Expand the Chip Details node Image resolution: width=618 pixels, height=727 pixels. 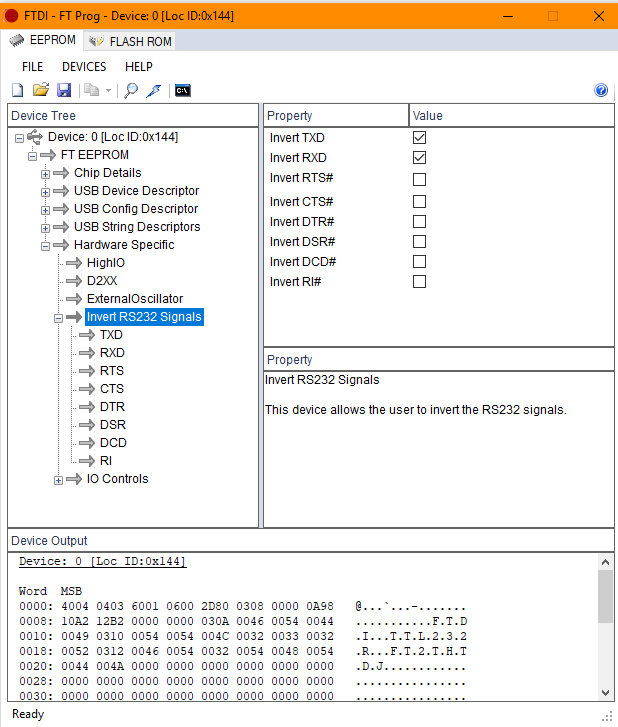click(x=45, y=174)
